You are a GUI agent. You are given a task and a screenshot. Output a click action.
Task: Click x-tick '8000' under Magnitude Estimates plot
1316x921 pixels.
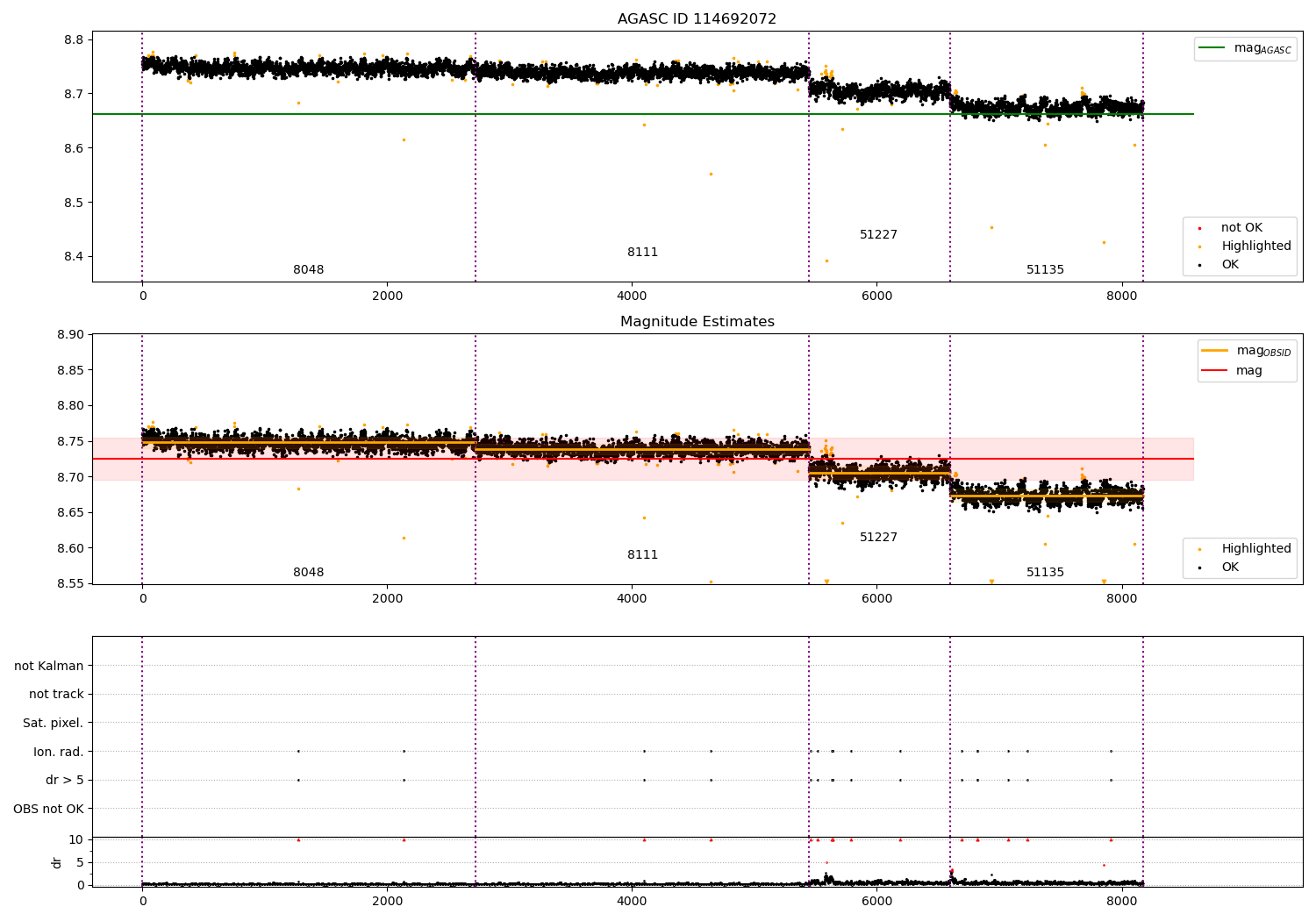(1121, 598)
